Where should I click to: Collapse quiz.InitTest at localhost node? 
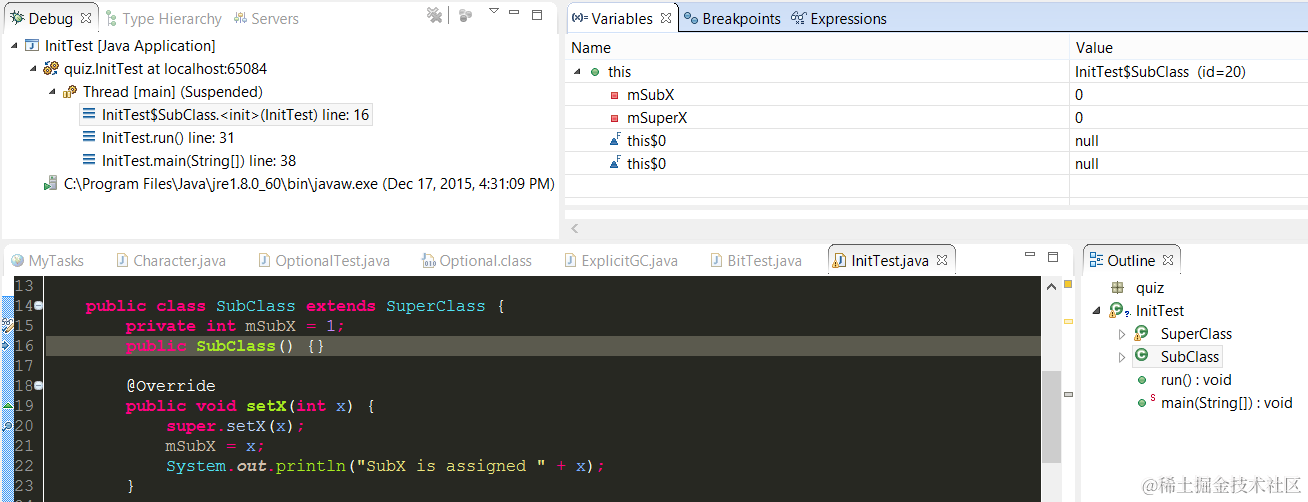click(33, 69)
